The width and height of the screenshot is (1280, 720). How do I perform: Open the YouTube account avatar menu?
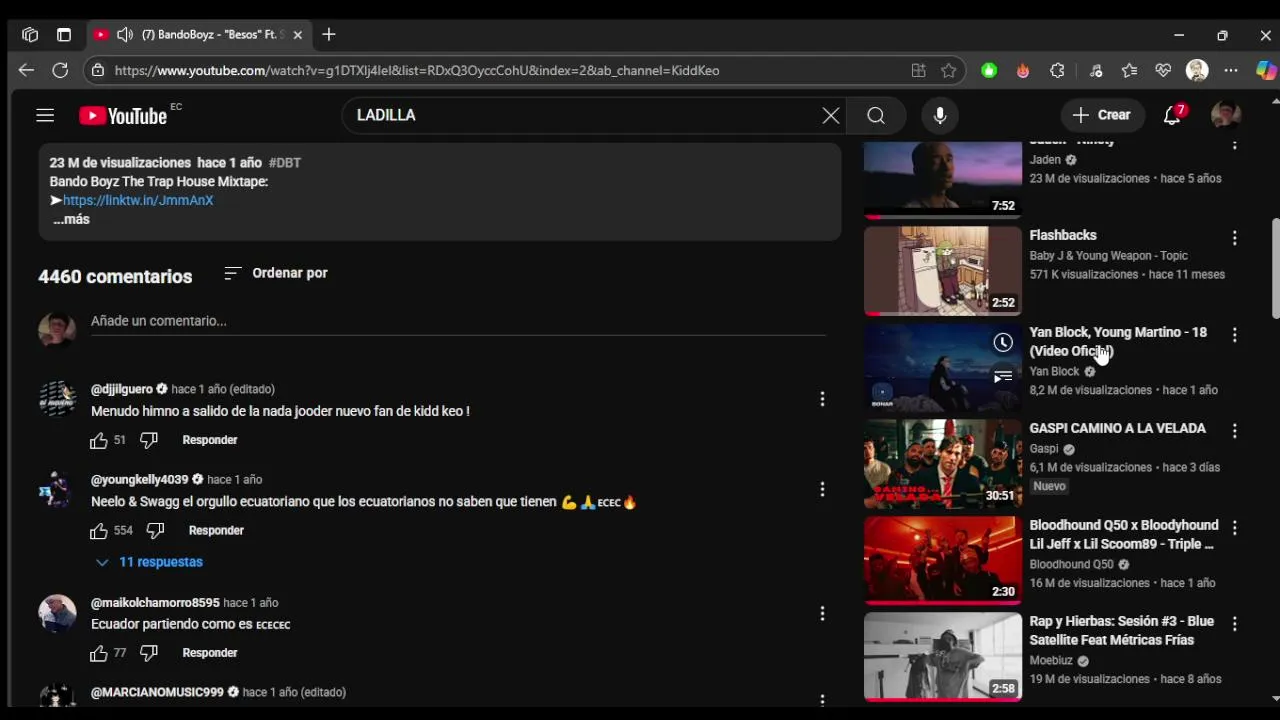1226,115
